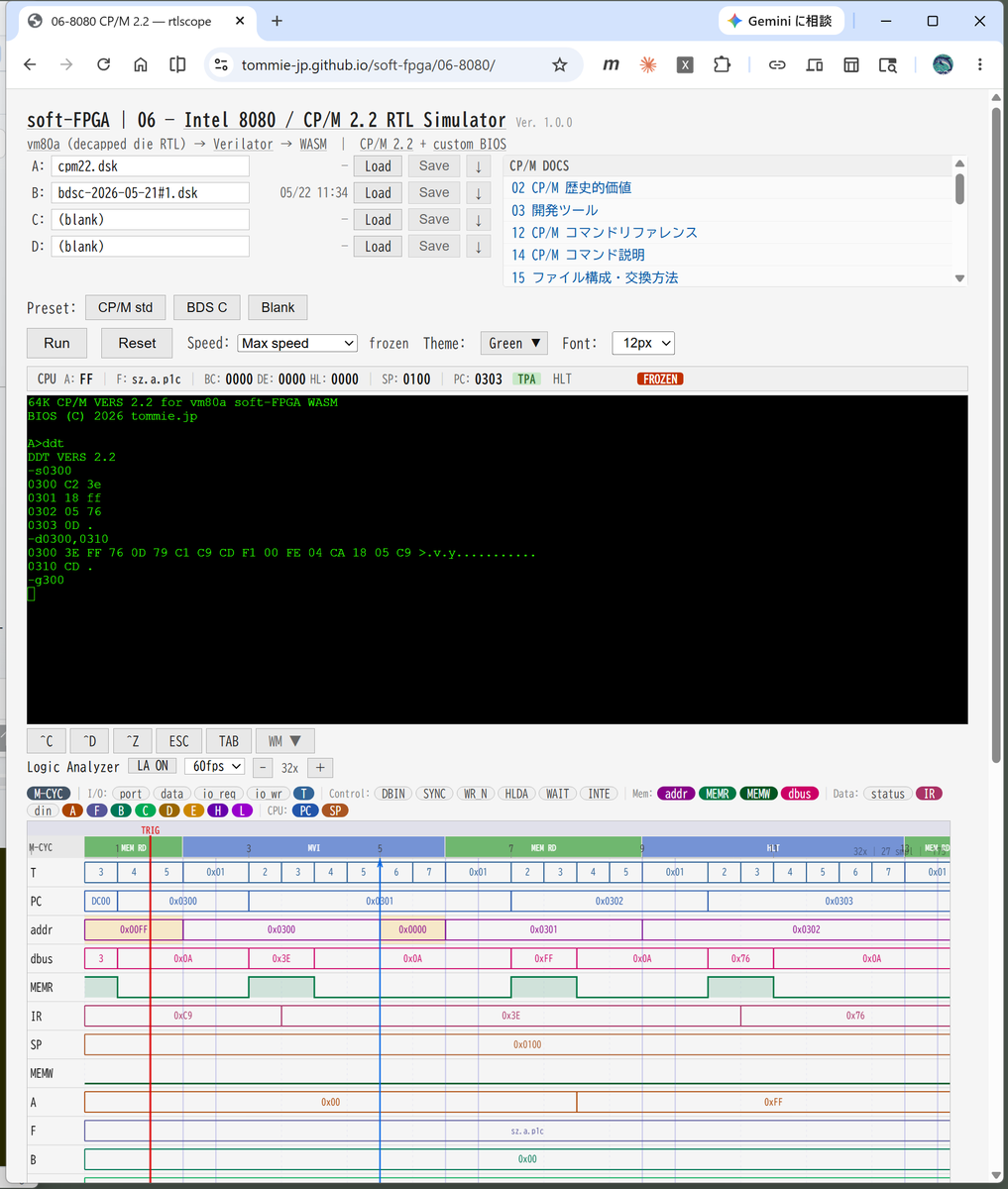Download drive B disk image arrow
Image resolution: width=1008 pixels, height=1189 pixels.
point(478,193)
